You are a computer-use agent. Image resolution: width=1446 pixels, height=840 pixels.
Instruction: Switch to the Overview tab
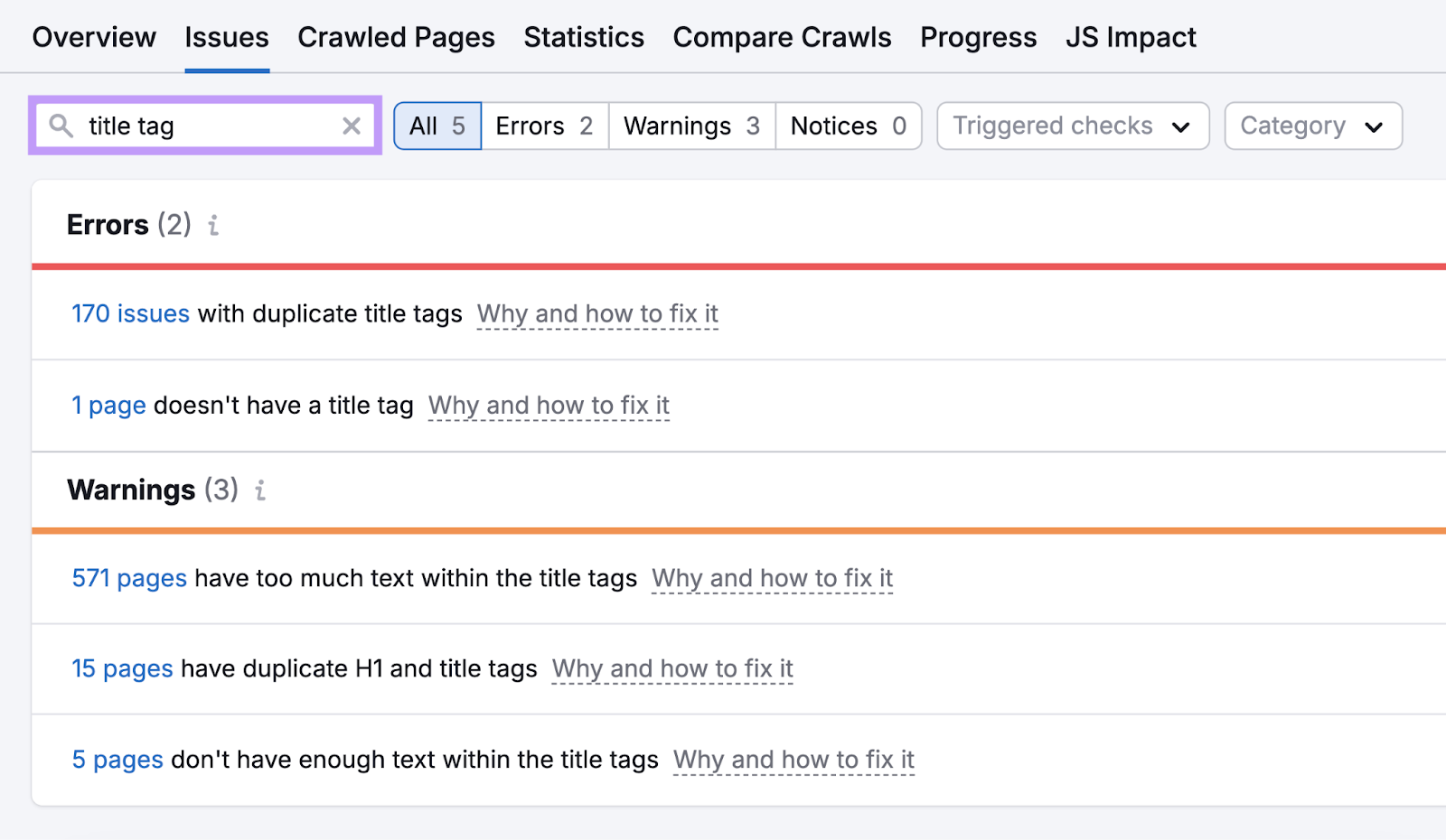93,37
